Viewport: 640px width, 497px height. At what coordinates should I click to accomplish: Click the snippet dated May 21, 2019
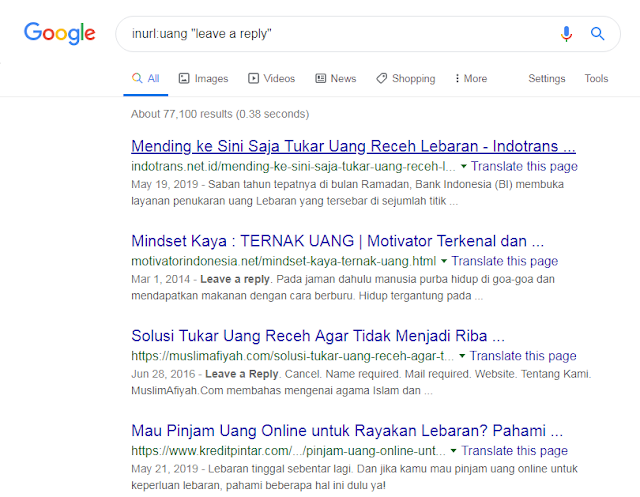coord(354,477)
